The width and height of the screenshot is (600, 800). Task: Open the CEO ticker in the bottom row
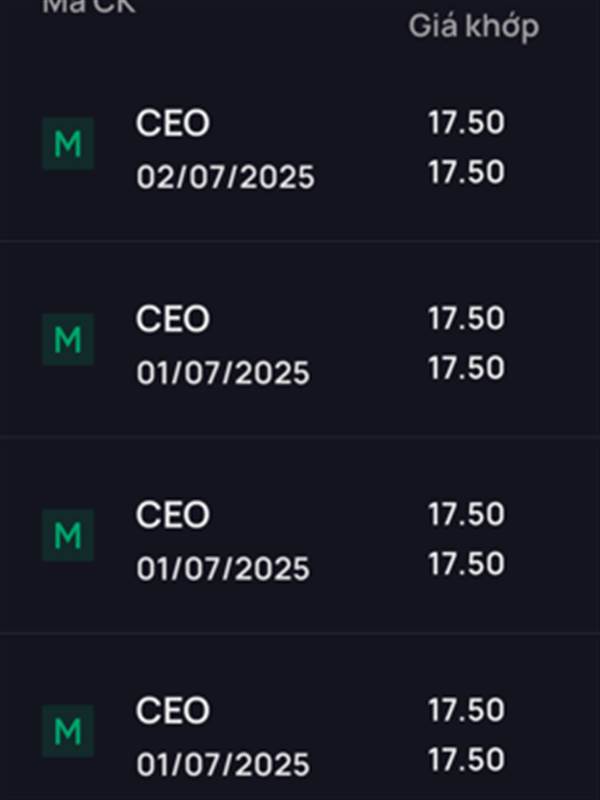172,711
